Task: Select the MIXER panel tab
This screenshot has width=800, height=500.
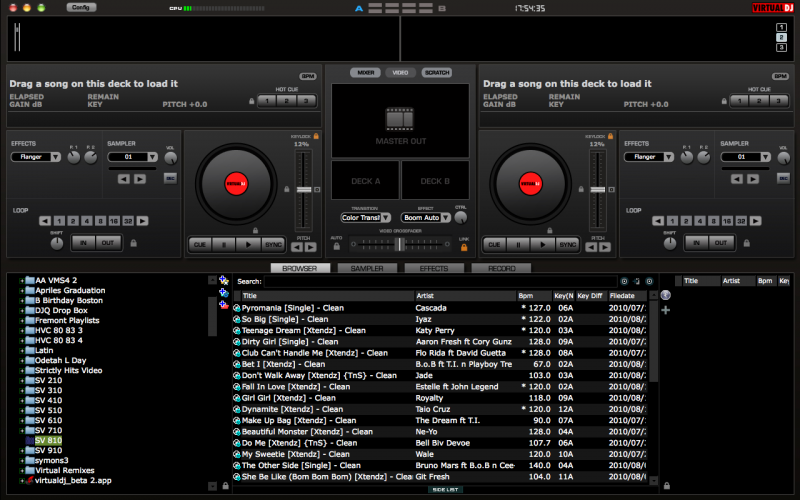Action: pyautogui.click(x=365, y=72)
